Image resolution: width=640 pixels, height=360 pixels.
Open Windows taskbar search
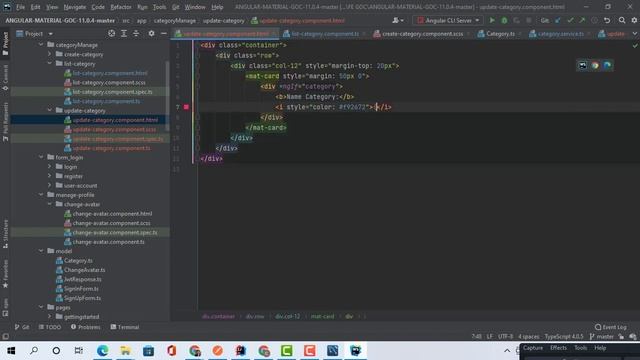(34, 351)
